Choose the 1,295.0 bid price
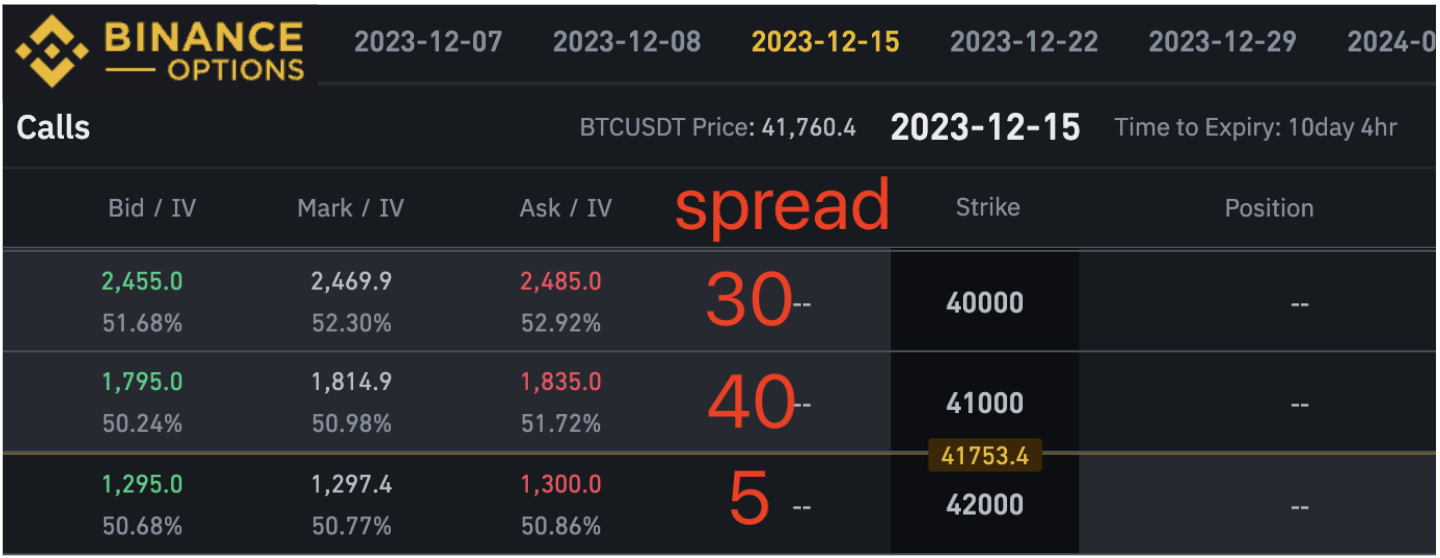Viewport: 1440px width, 558px height. tap(142, 485)
